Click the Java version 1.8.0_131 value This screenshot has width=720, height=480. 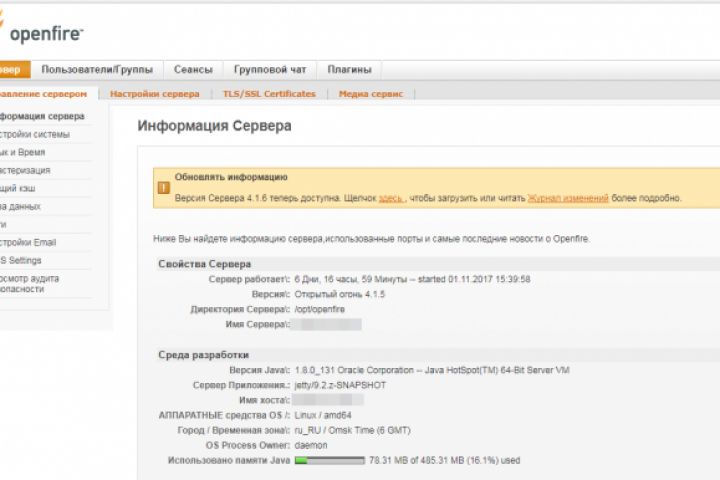432,370
